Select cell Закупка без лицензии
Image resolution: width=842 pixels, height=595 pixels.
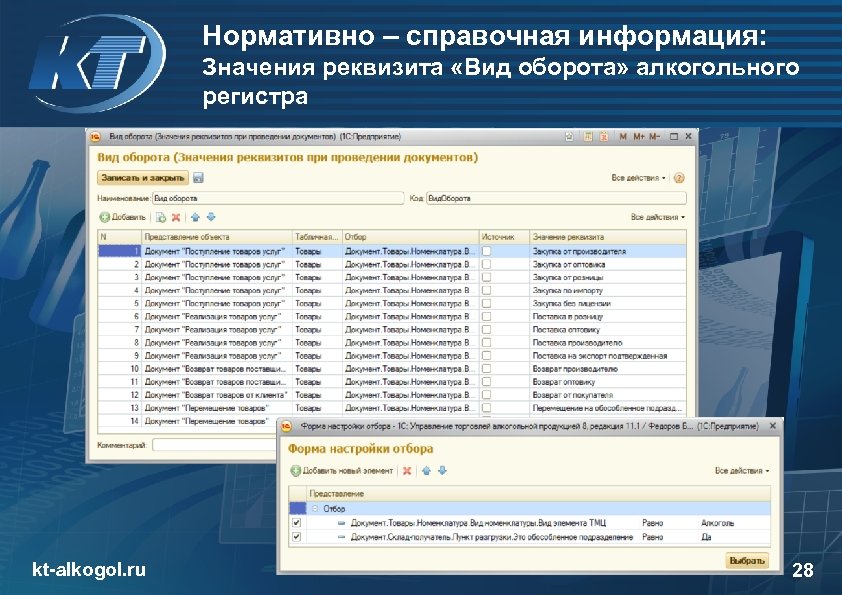[x=607, y=303]
